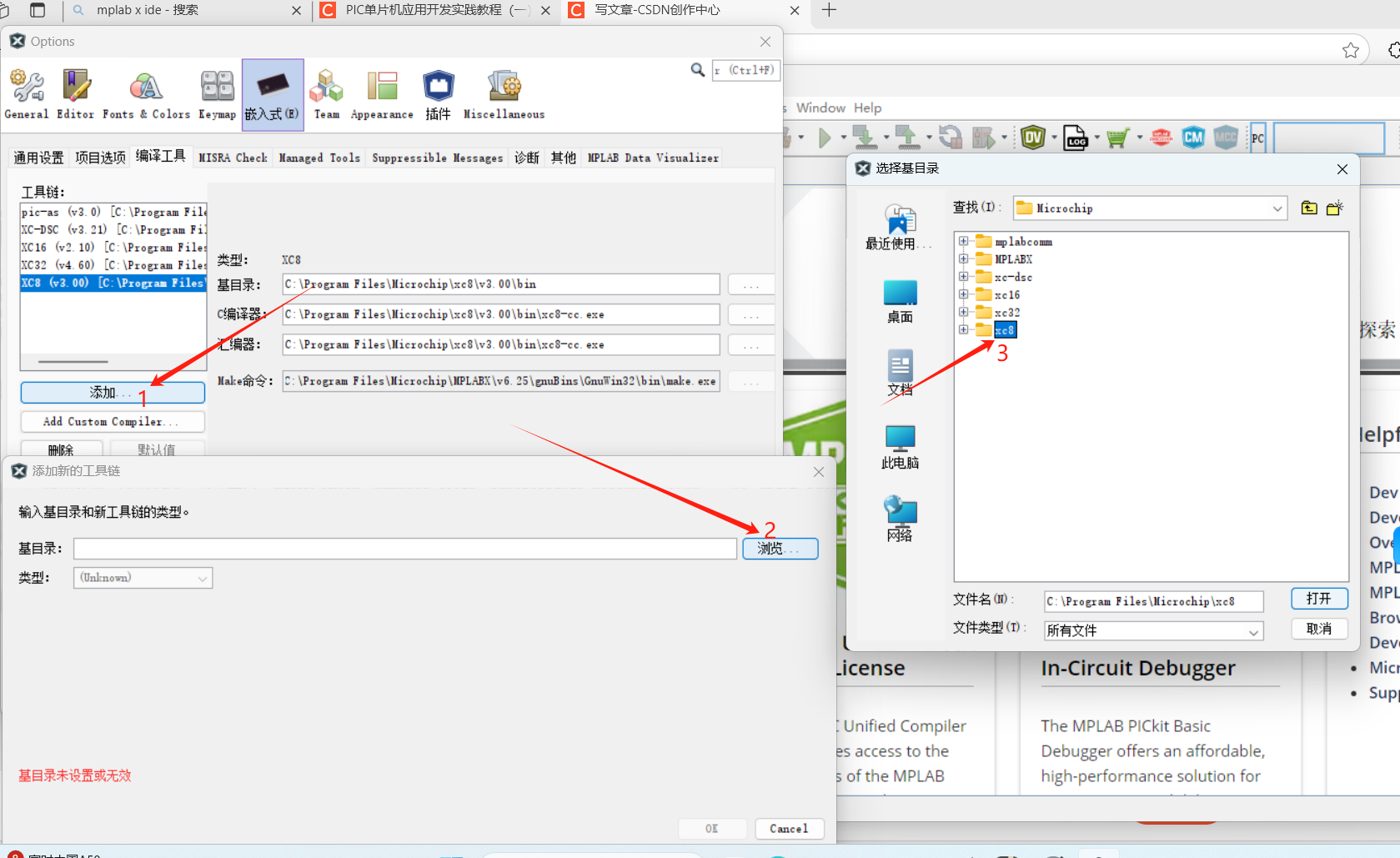
Task: Expand the MPLABX folder node
Action: click(x=963, y=258)
